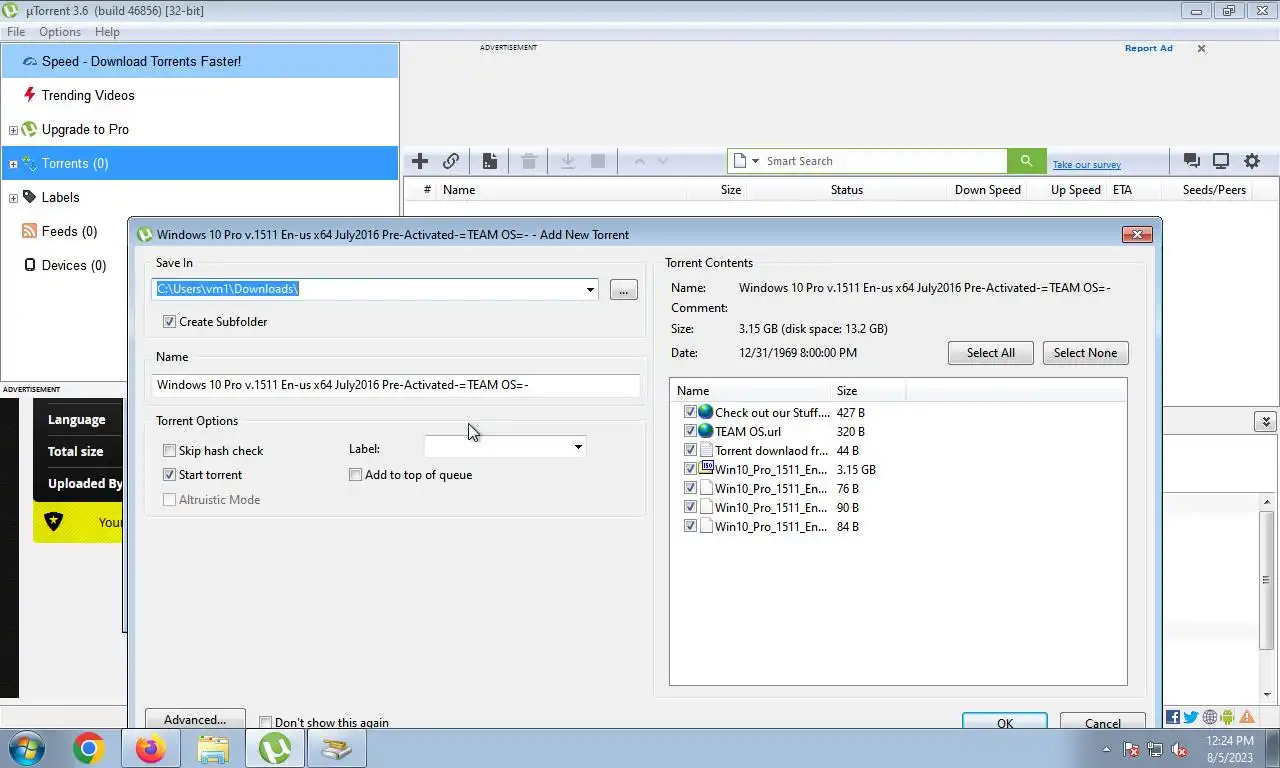
Task: Click the Size column header in file list
Action: pyautogui.click(x=870, y=391)
